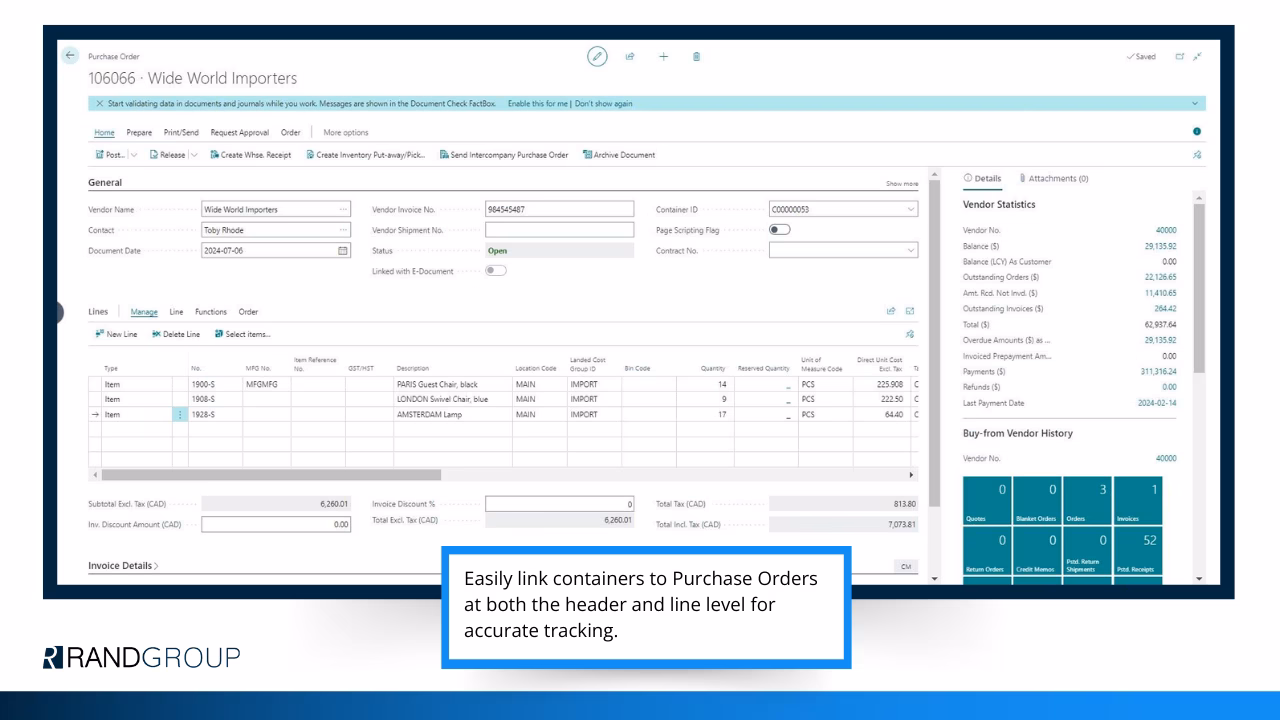Expand the Post action dropdown arrow
The height and width of the screenshot is (720, 1280).
tap(134, 155)
